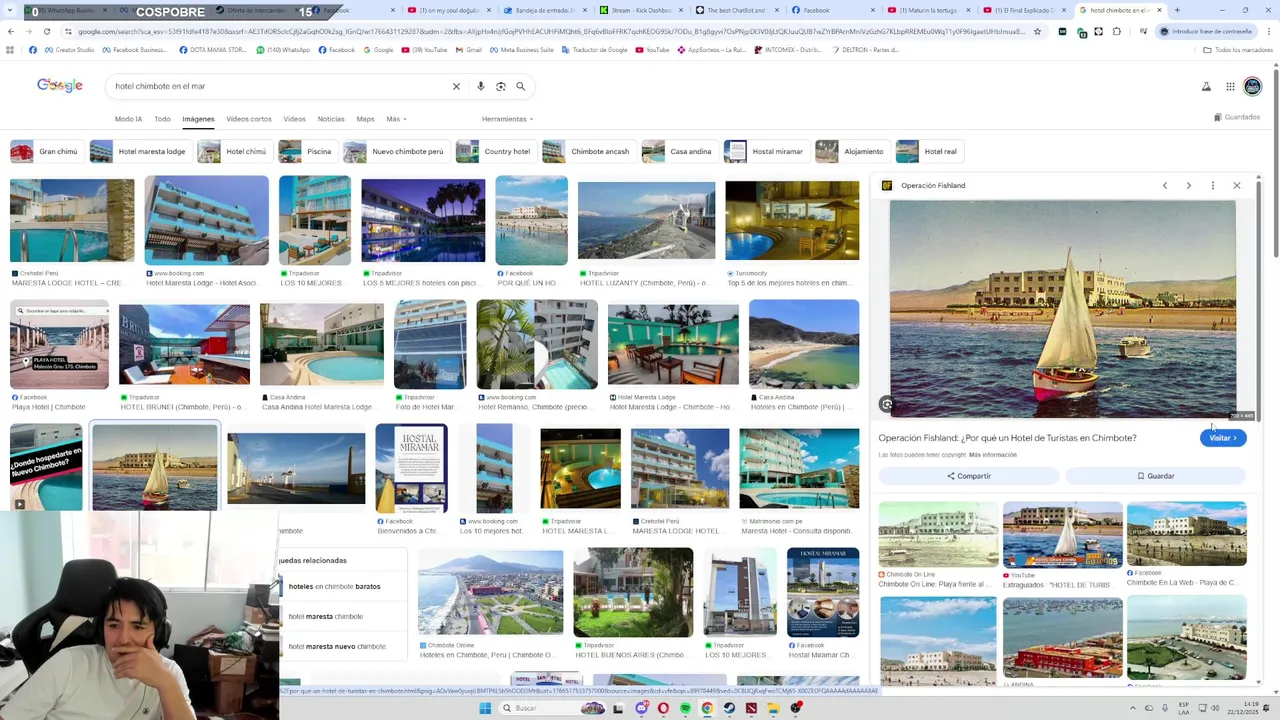Open the Google account avatar
The height and width of the screenshot is (720, 1280).
[x=1252, y=86]
